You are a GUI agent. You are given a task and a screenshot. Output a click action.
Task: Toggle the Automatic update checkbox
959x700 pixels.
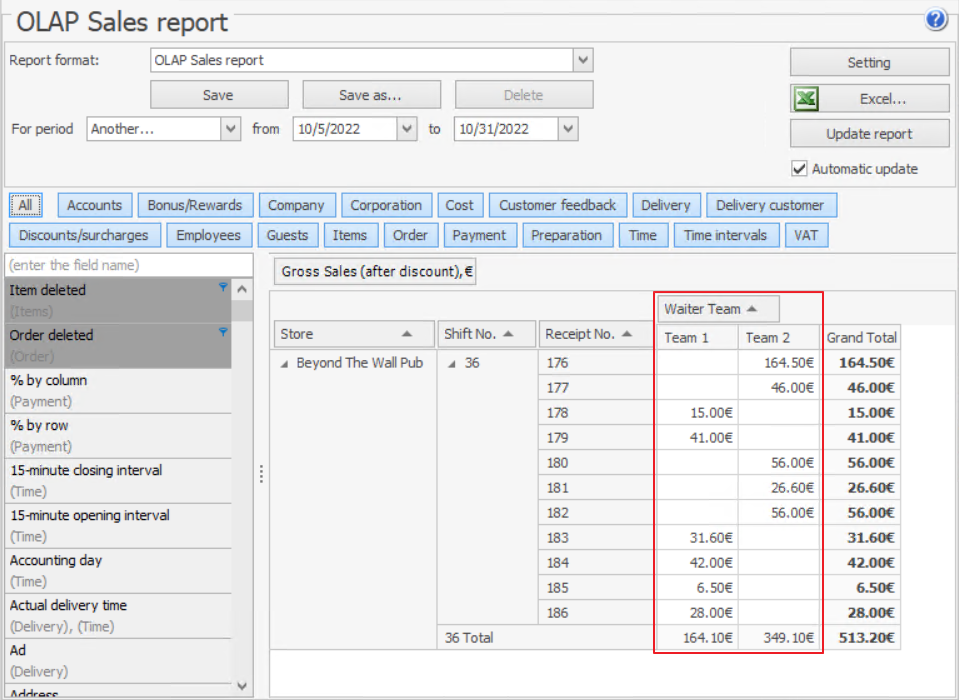(799, 169)
